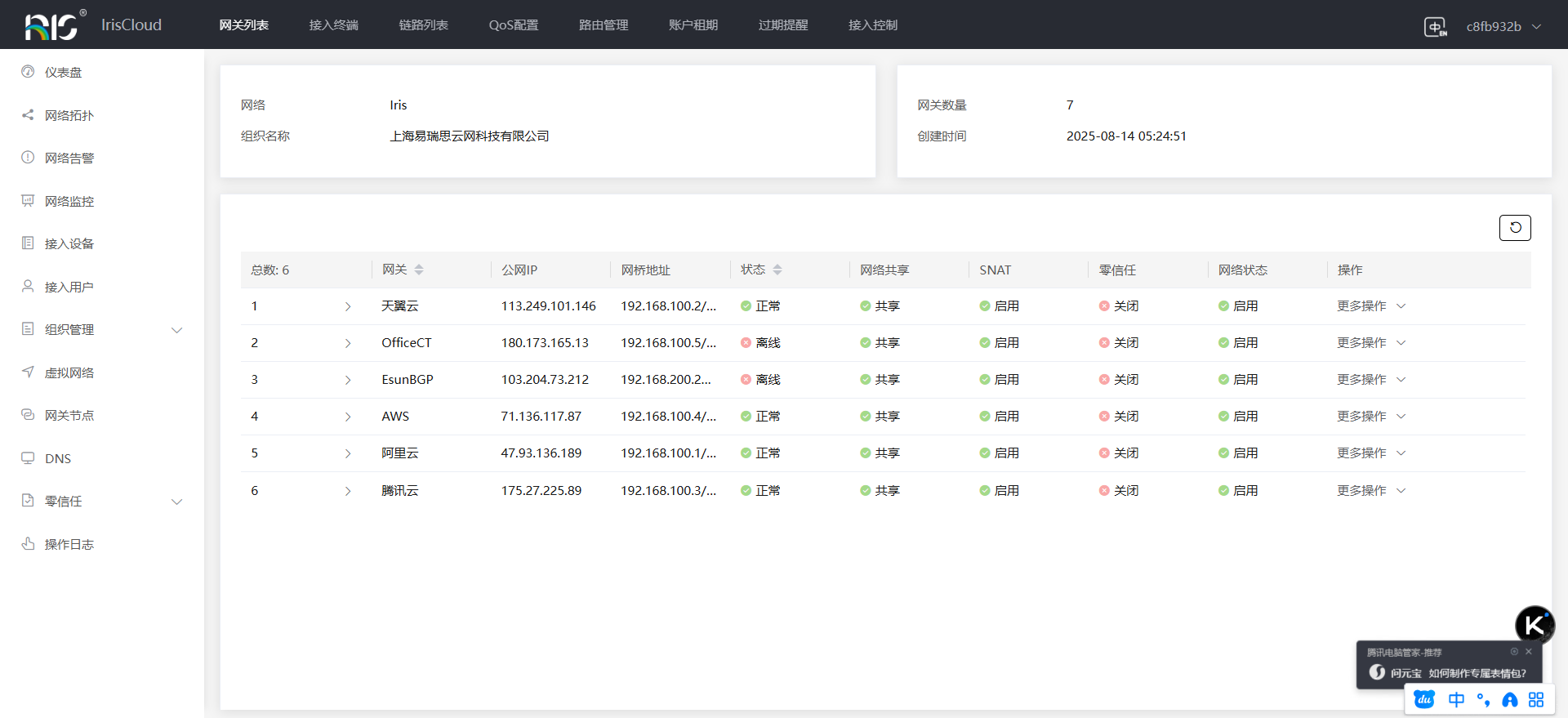Screen dimensions: 1568x718
Task: Sort the table by 状态 column
Action: pyautogui.click(x=777, y=270)
